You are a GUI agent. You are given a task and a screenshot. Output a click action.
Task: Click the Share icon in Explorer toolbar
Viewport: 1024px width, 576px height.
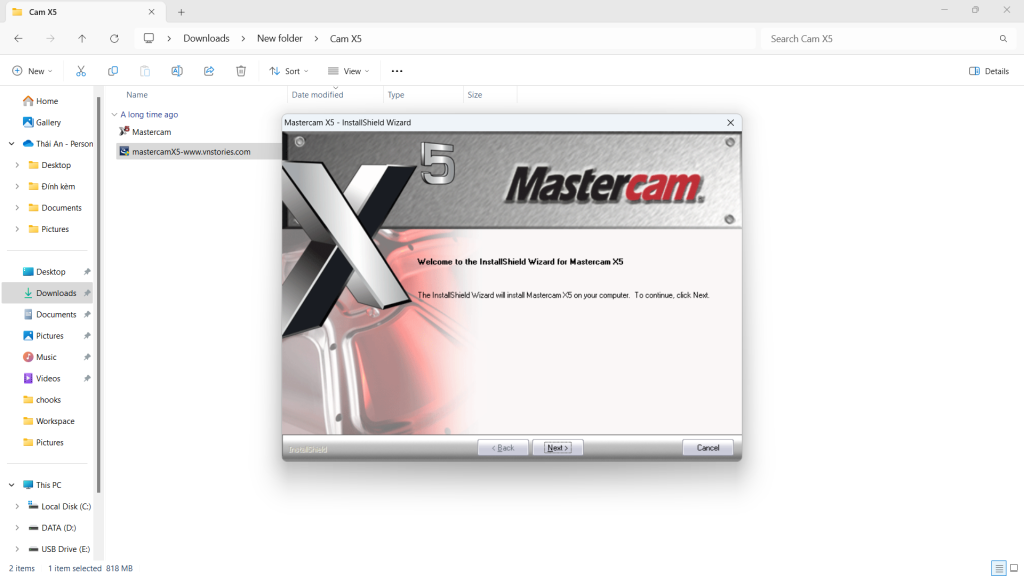click(x=209, y=71)
